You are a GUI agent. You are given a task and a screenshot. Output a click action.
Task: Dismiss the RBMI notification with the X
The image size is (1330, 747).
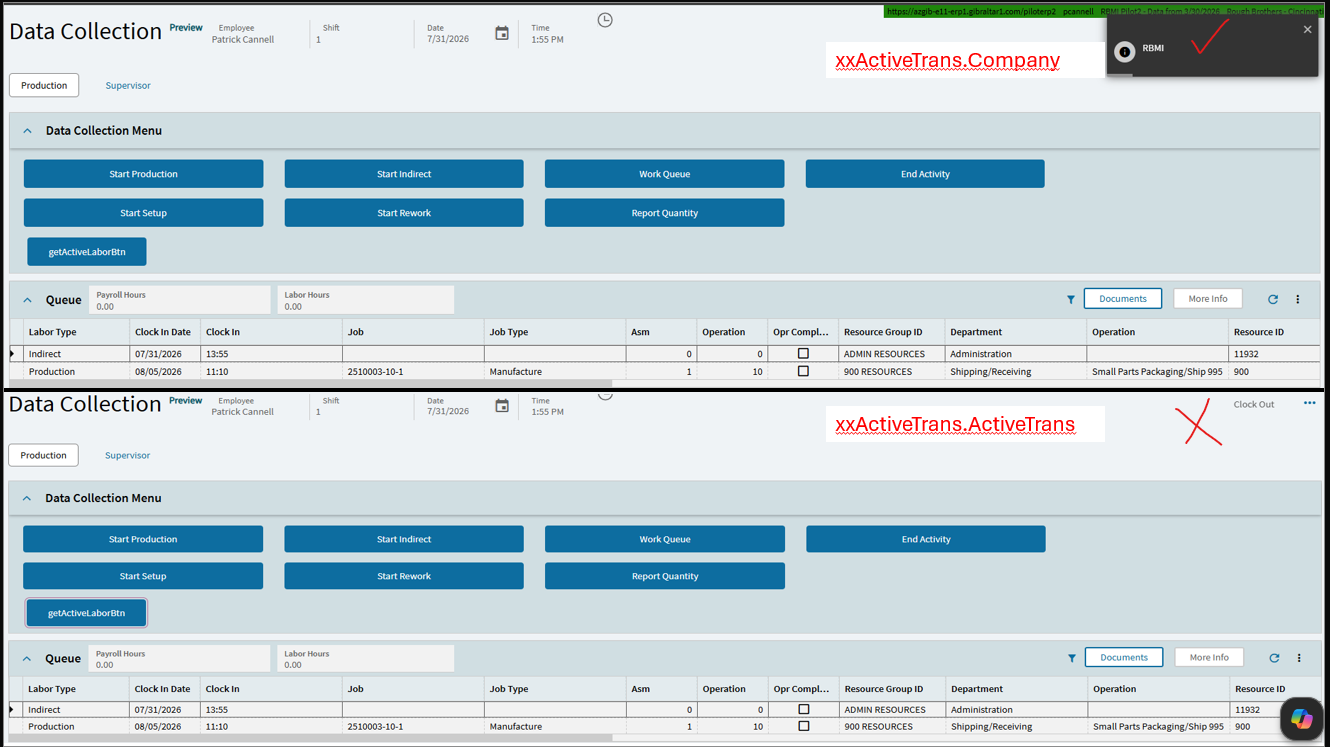[1307, 30]
